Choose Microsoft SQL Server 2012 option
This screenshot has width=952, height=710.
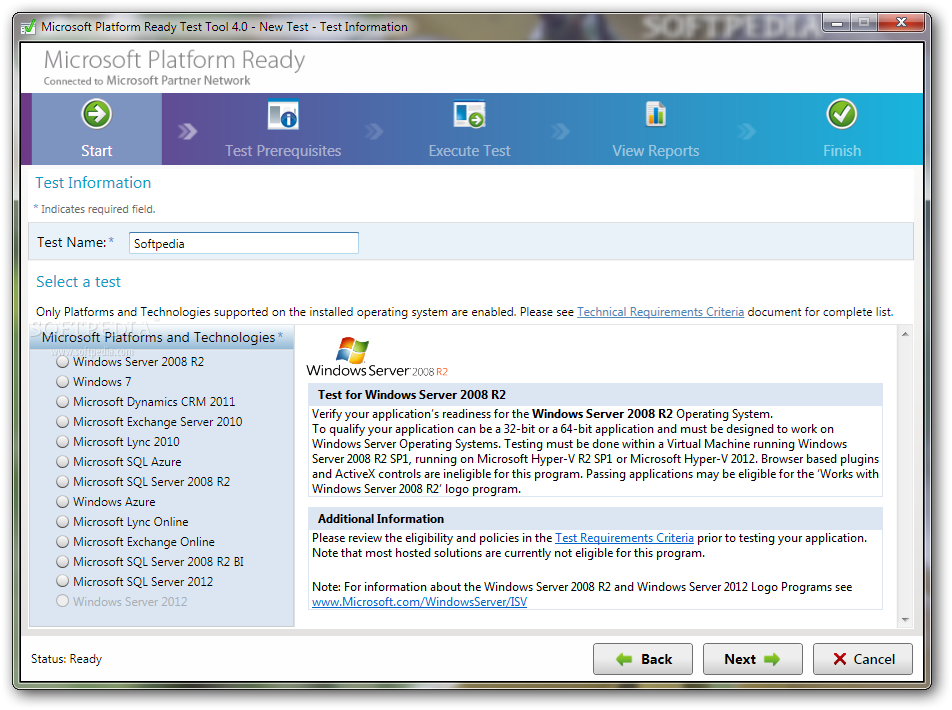pyautogui.click(x=62, y=582)
